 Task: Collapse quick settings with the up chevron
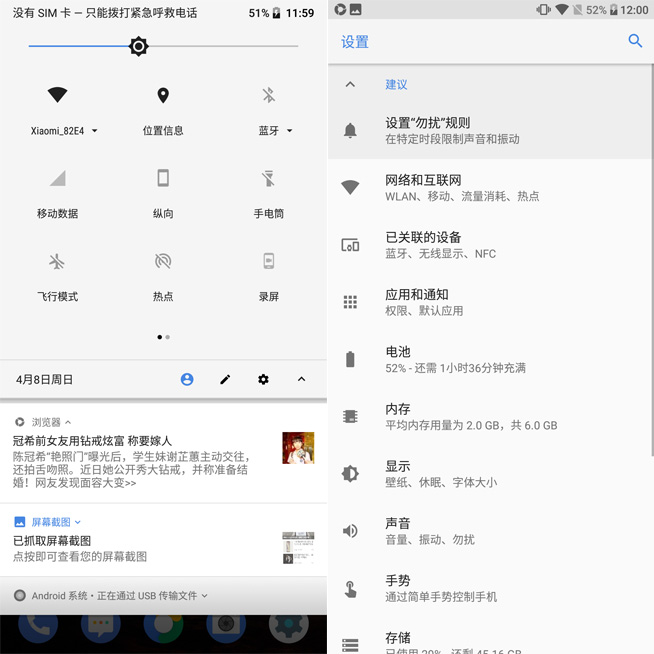coord(301,380)
